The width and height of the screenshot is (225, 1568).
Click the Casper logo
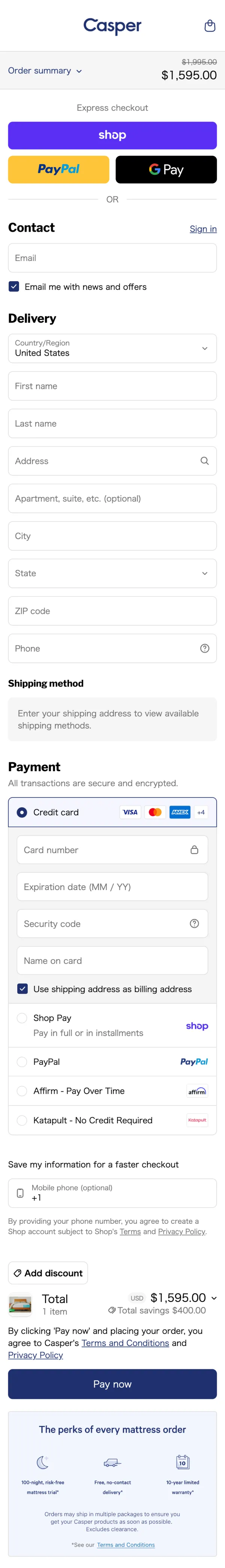[112, 26]
